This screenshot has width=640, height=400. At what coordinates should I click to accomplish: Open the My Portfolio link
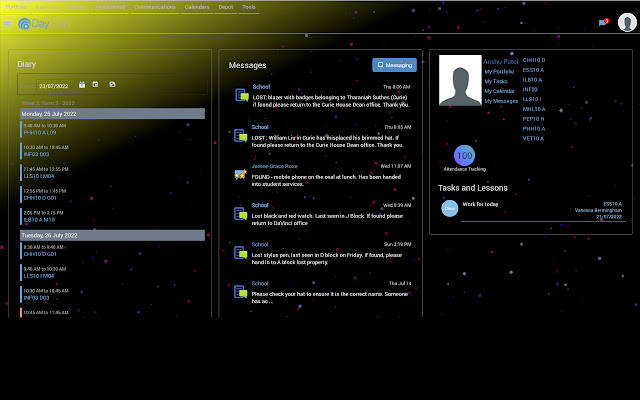pyautogui.click(x=499, y=71)
